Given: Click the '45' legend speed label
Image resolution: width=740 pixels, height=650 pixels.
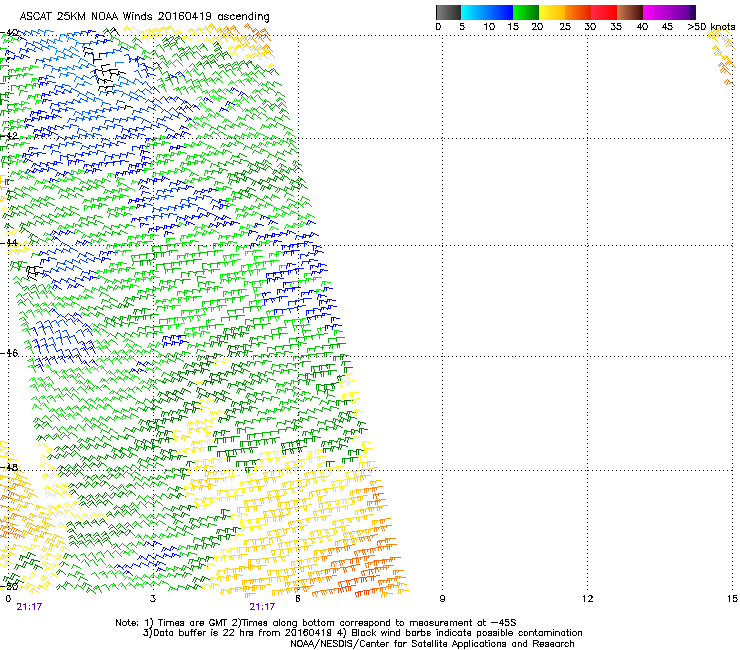Looking at the screenshot, I should (x=667, y=27).
